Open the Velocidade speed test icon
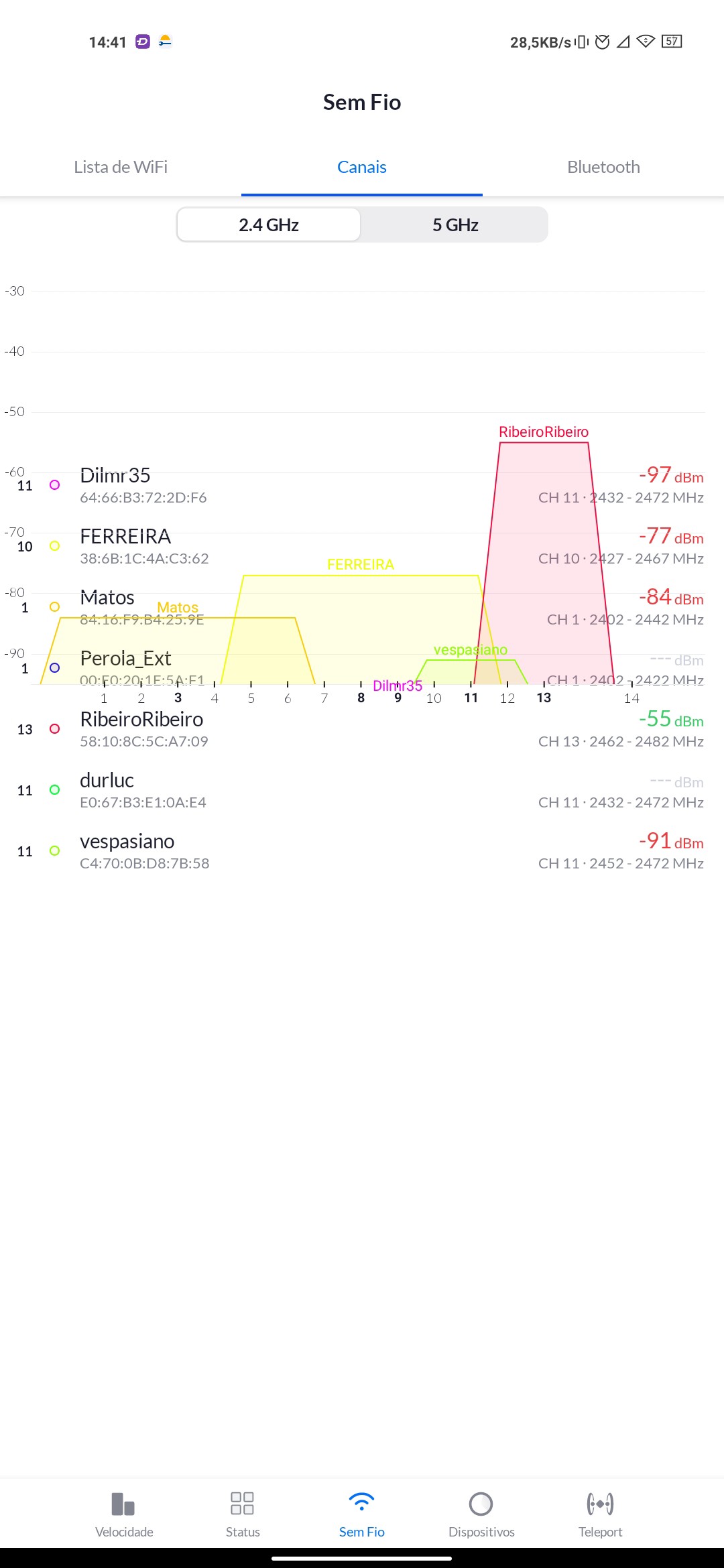 point(124,1504)
